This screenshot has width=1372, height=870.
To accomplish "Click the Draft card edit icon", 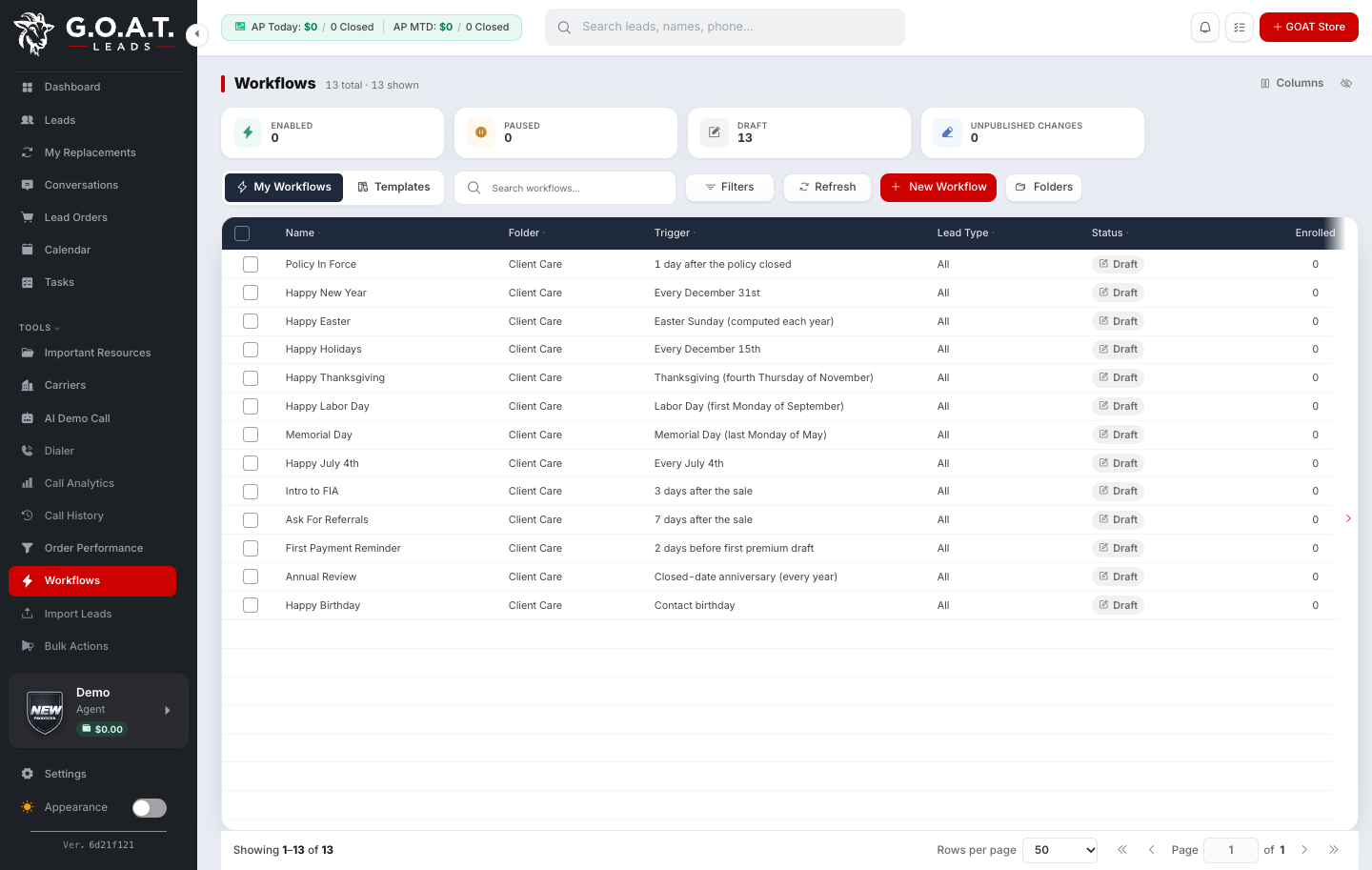I will 714,132.
